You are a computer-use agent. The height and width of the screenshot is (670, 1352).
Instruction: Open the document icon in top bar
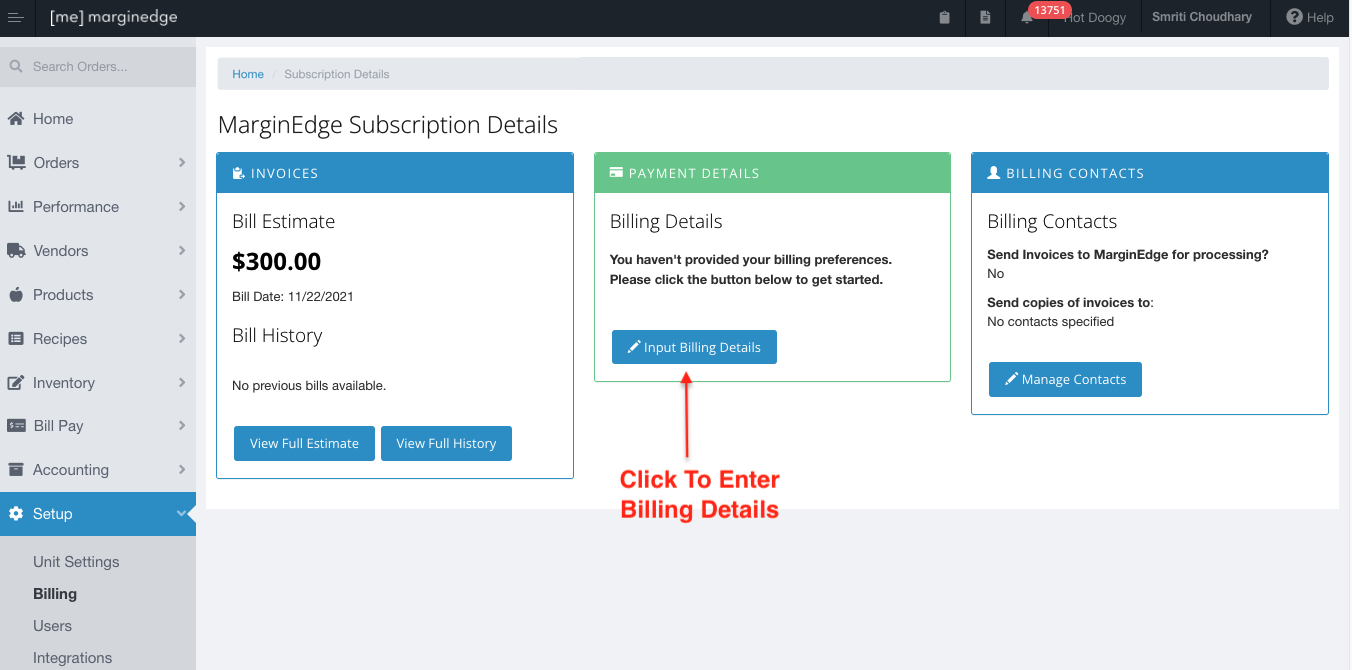tap(985, 18)
